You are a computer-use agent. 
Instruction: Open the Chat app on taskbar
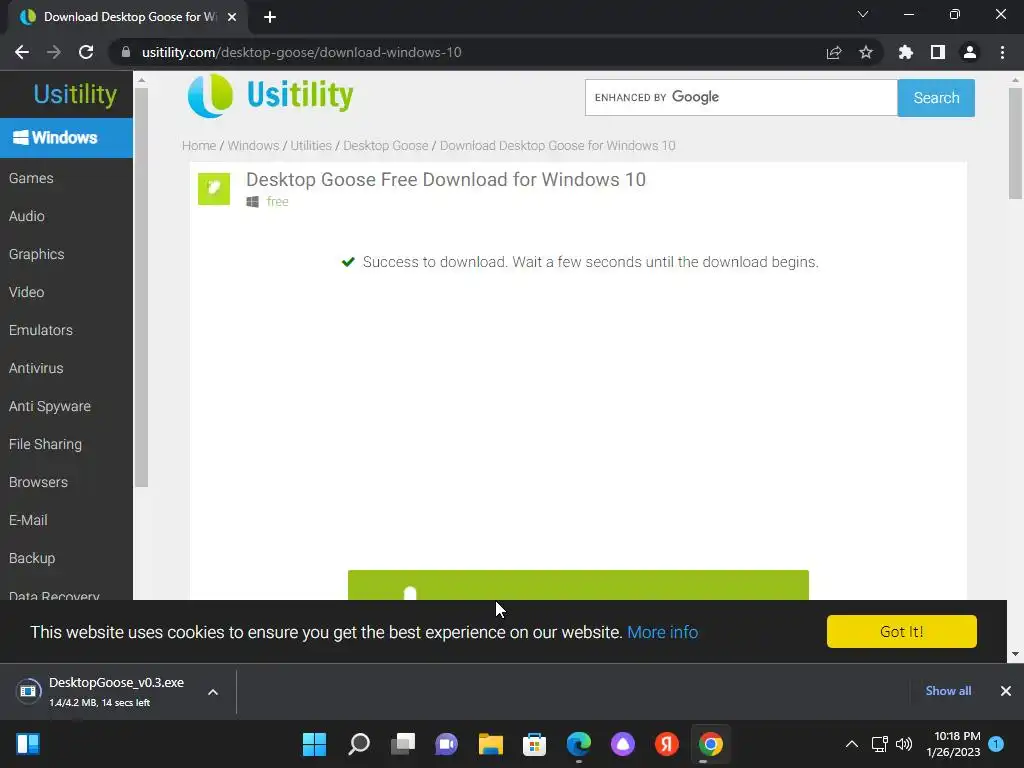pos(447,744)
